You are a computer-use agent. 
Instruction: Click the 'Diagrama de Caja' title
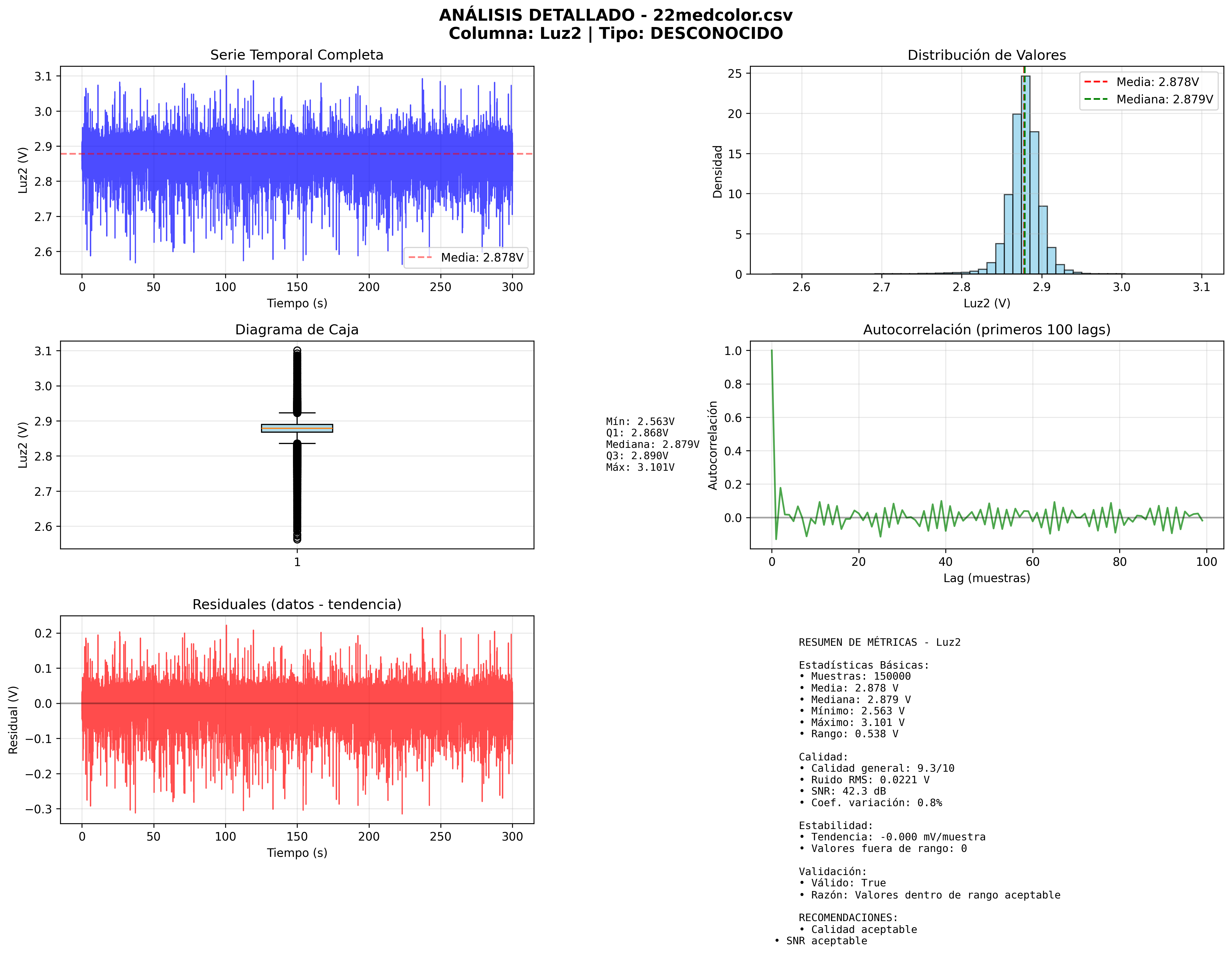(x=296, y=330)
